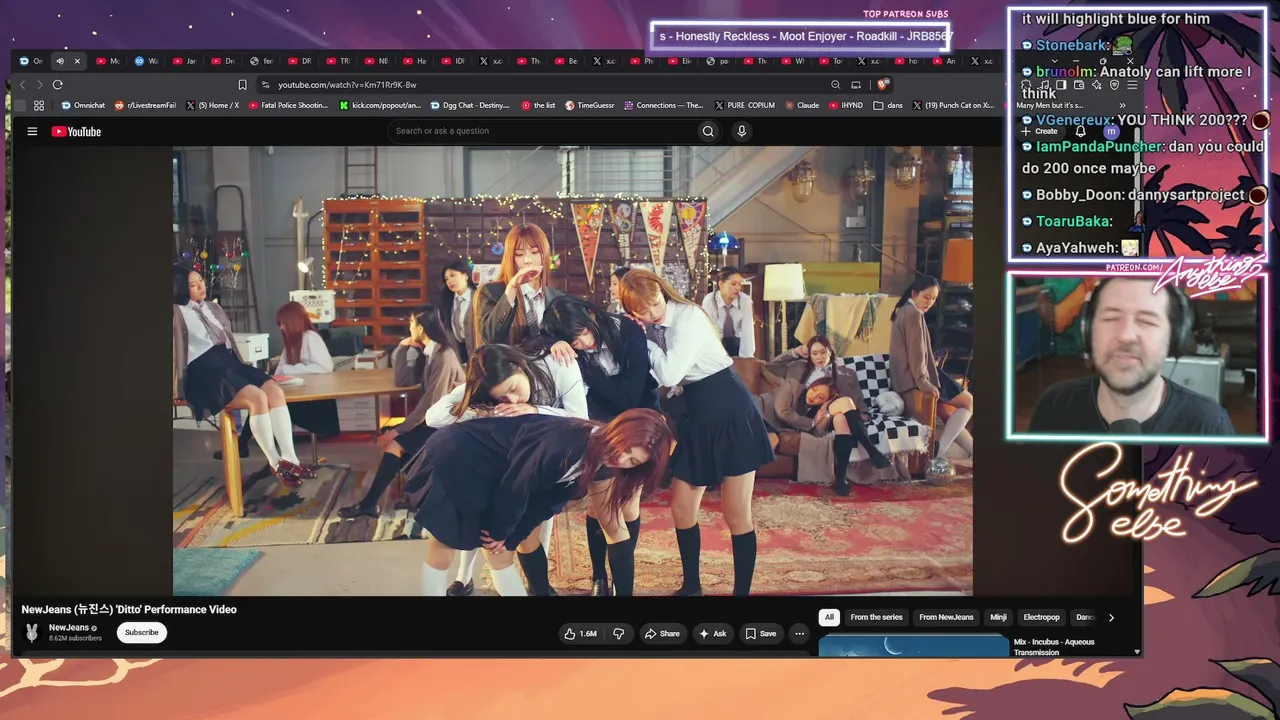Viewport: 1280px width, 720px height.
Task: Click the YouTube search input field
Action: pos(541,131)
